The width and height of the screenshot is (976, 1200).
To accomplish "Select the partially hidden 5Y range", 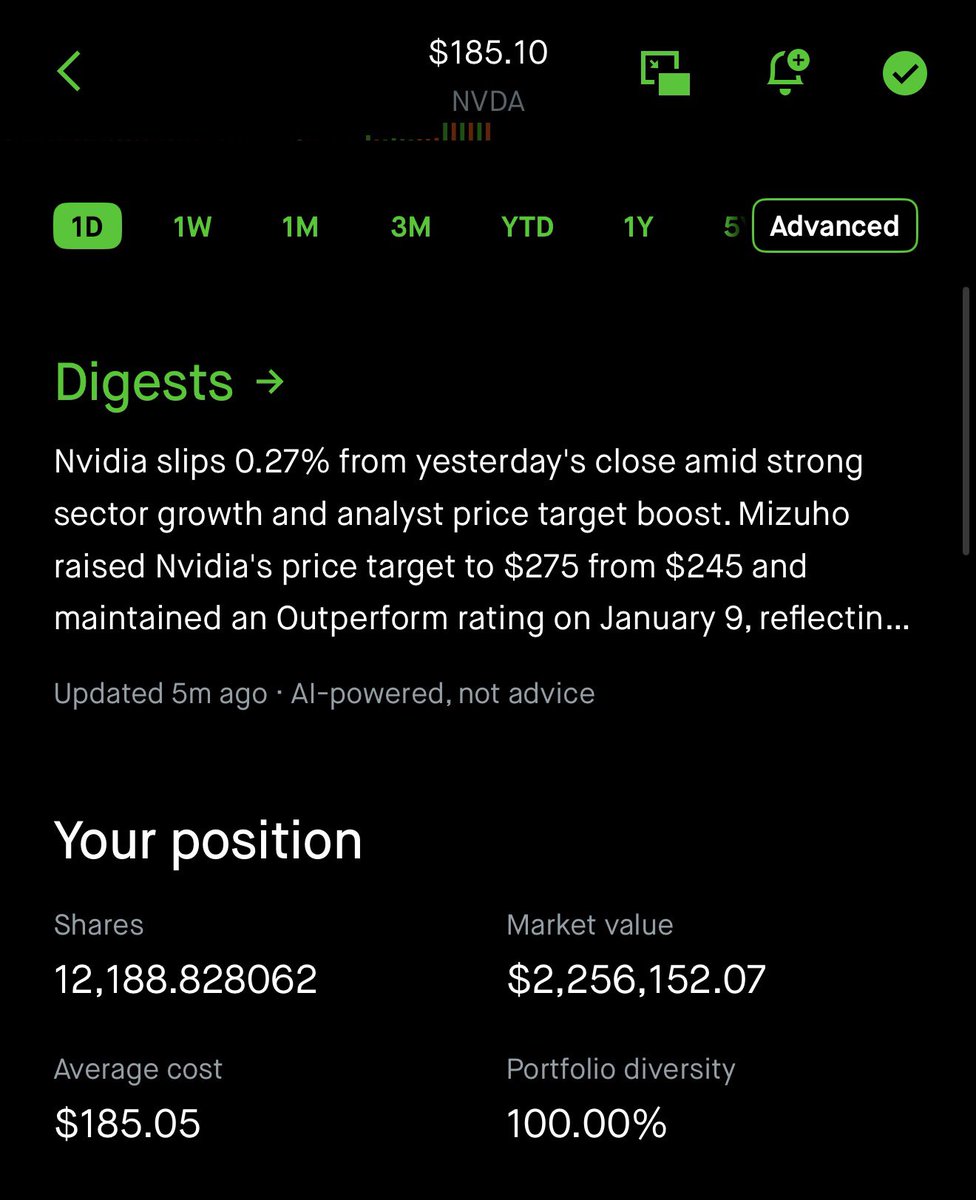I will (x=733, y=227).
